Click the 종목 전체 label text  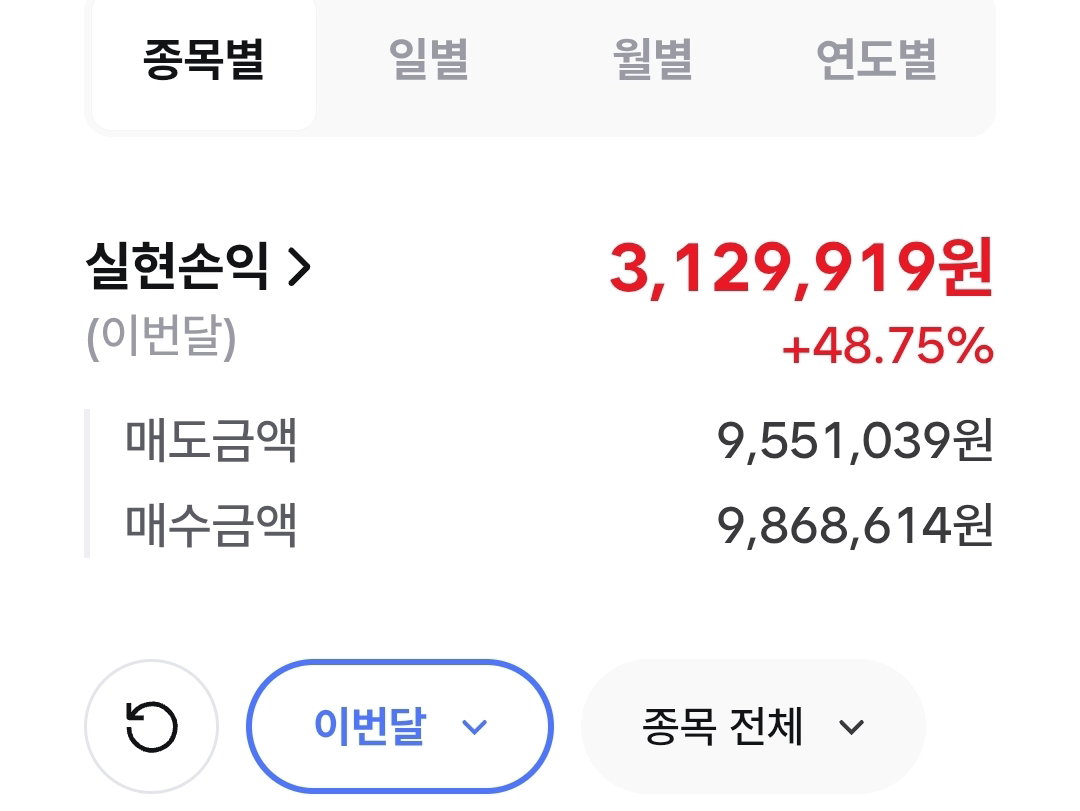click(723, 726)
